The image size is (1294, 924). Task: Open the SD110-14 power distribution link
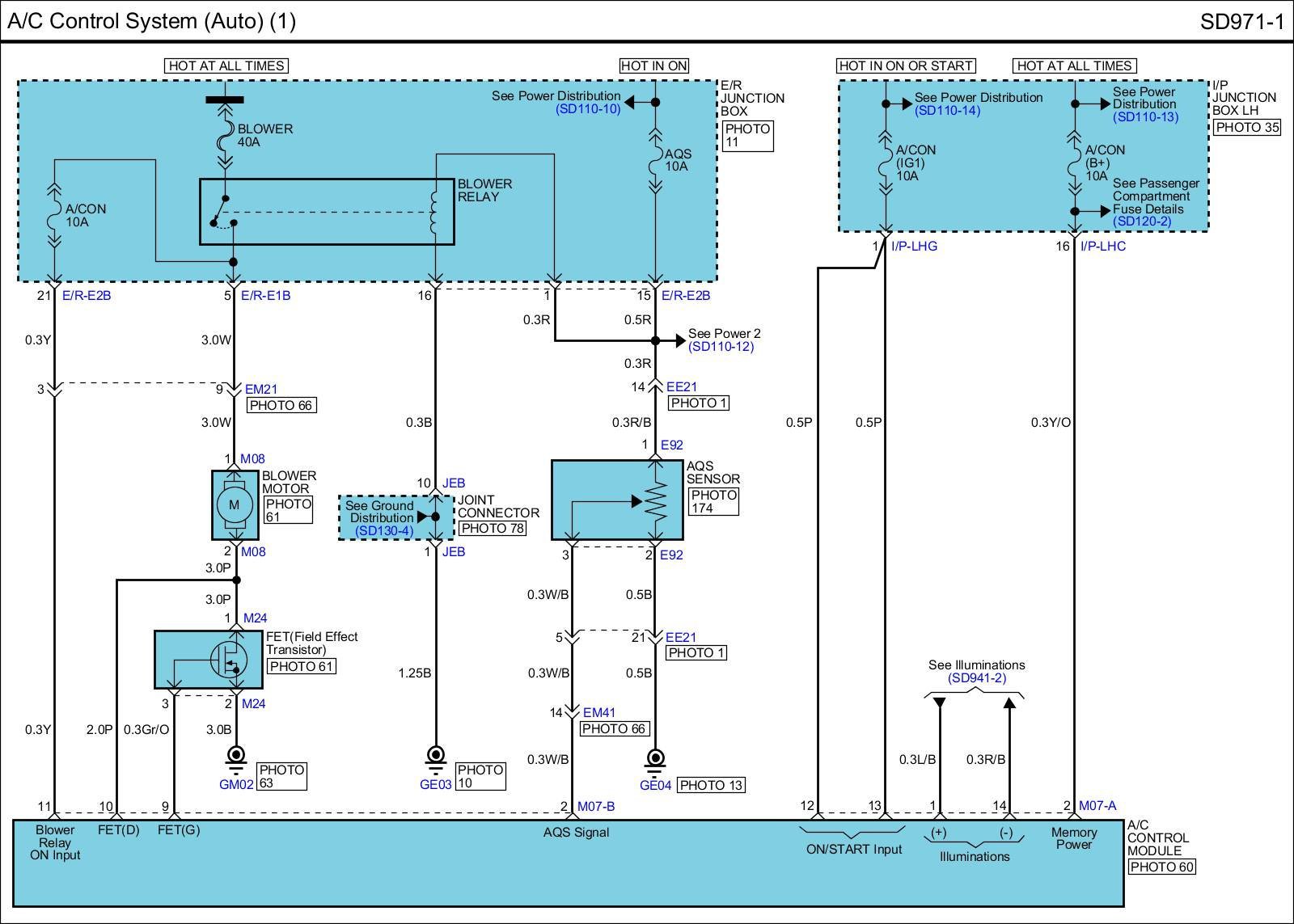tap(947, 111)
